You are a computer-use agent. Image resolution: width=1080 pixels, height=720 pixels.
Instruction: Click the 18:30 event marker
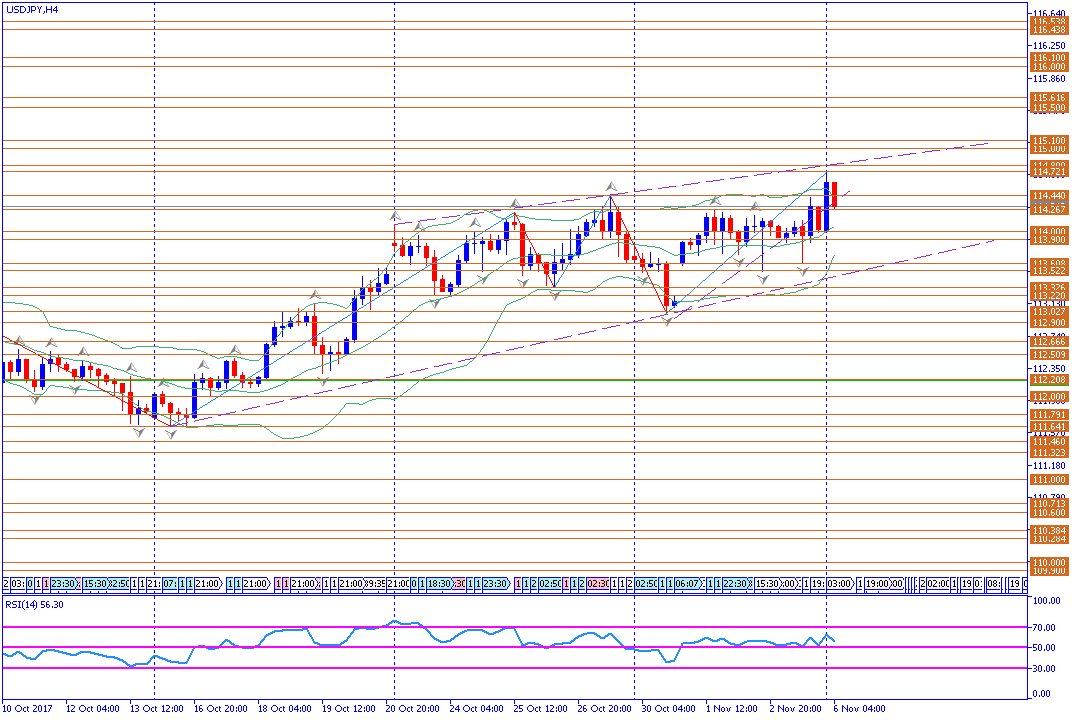[440, 583]
